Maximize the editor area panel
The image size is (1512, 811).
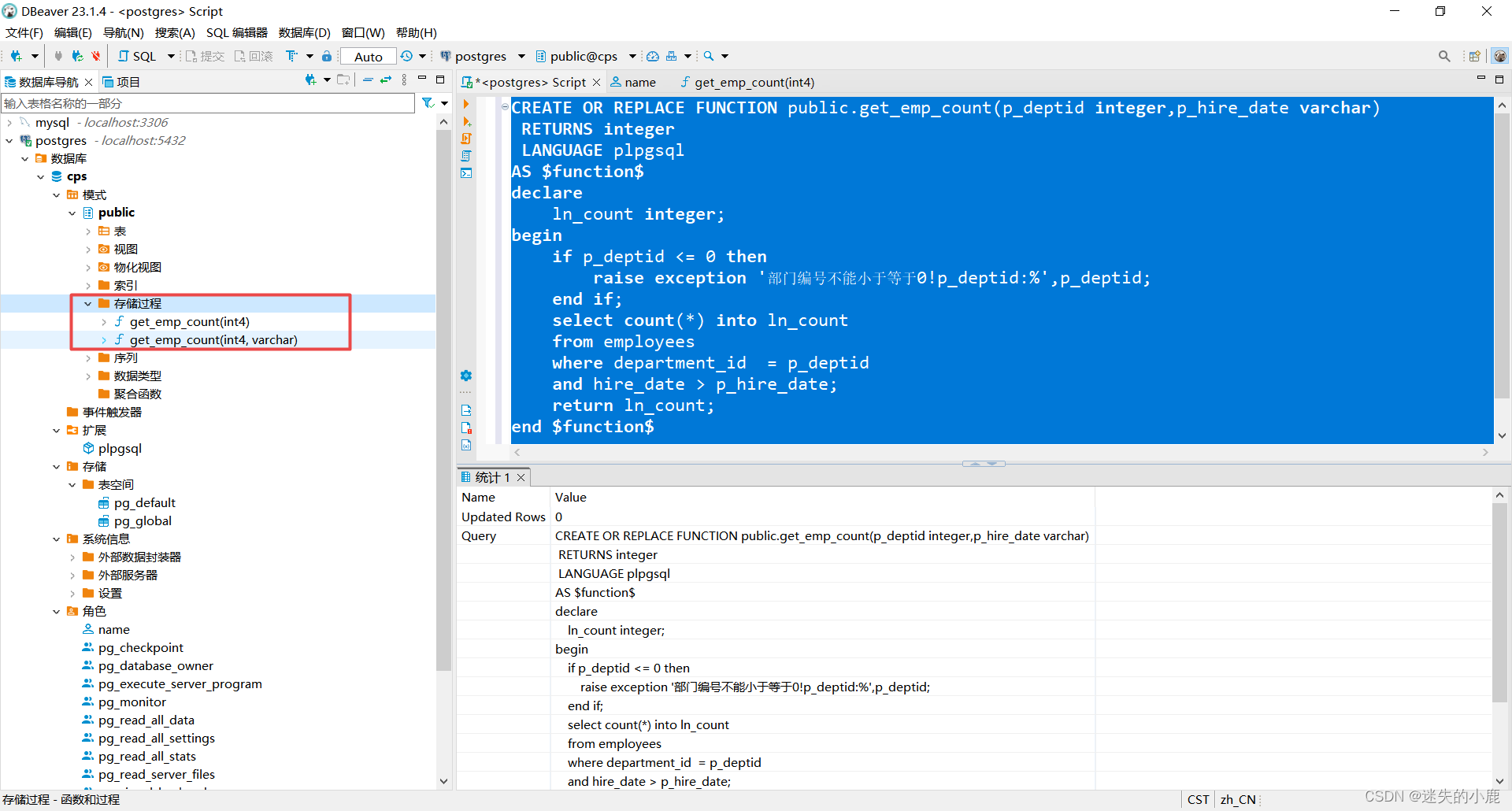tap(1499, 80)
